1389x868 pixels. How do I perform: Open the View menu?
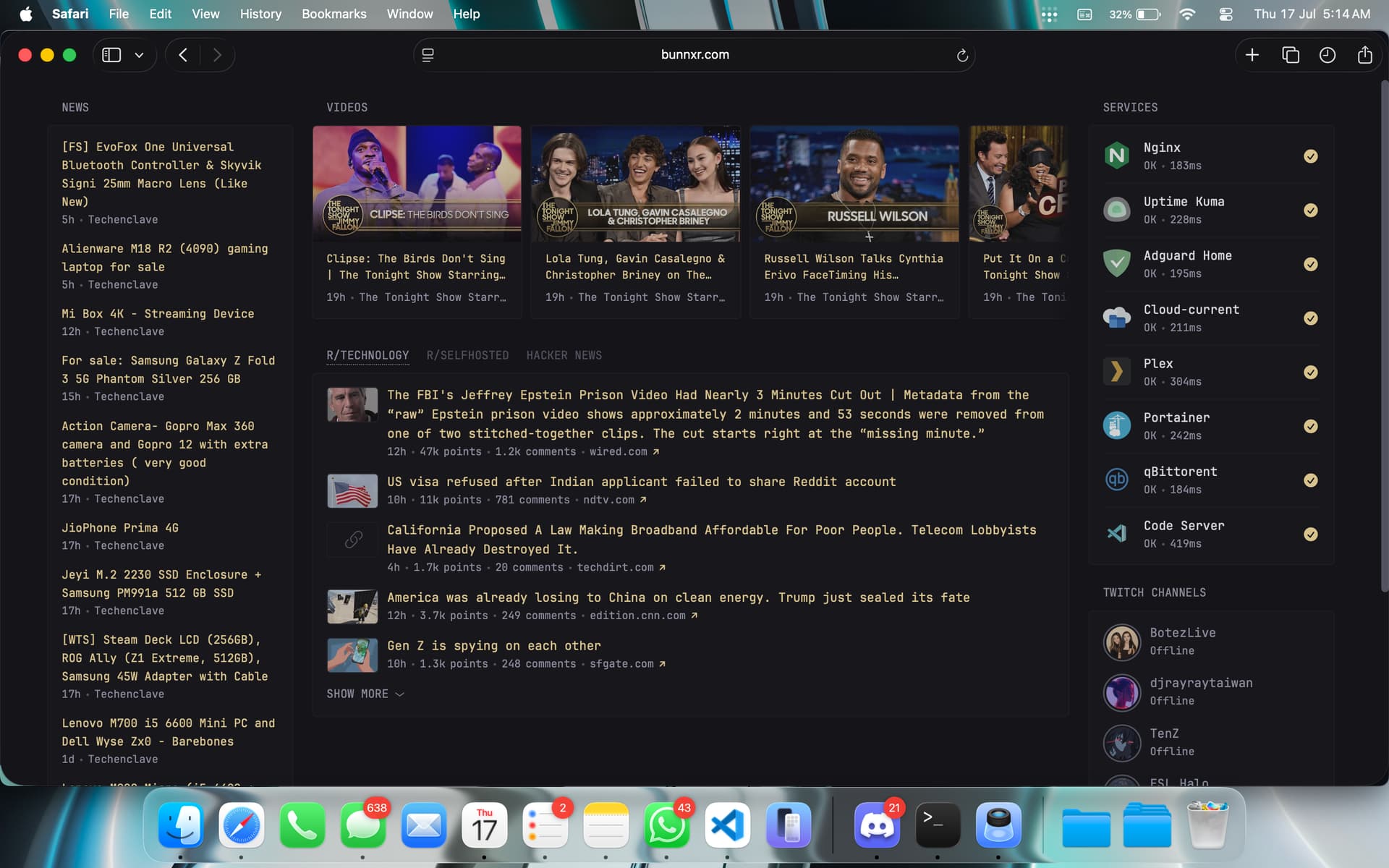point(205,14)
